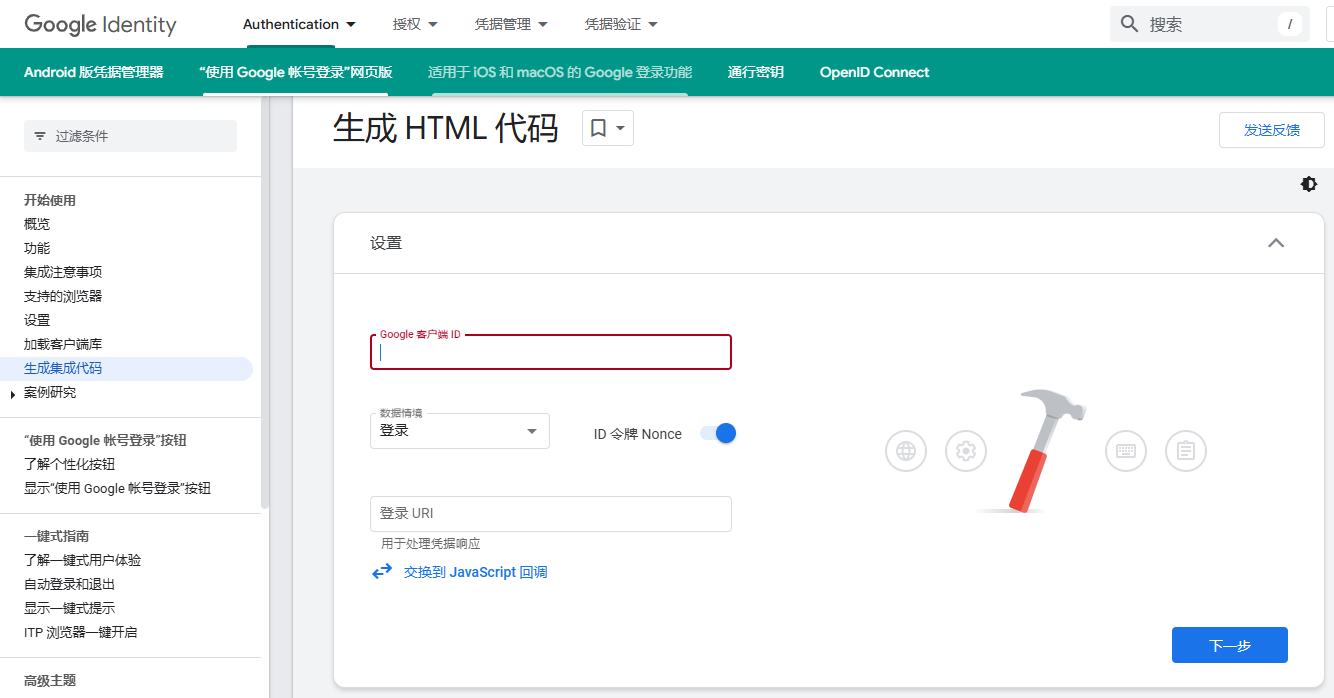Open 自动登录和退出 in sidebar
1334x698 pixels.
pyautogui.click(x=69, y=584)
